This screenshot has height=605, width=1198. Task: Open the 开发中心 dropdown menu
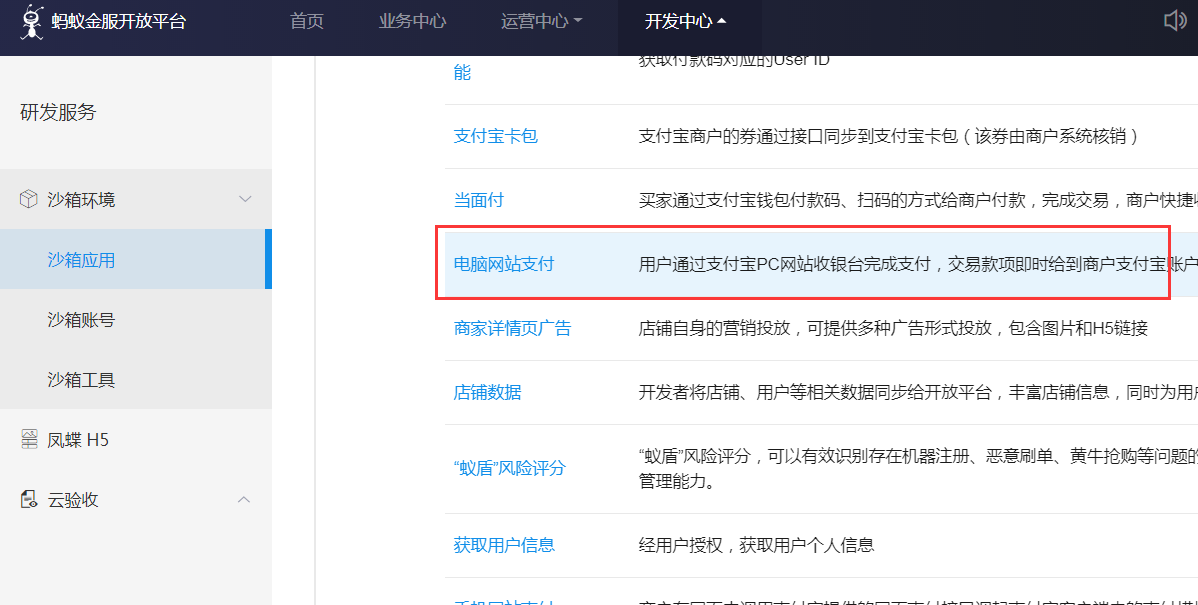click(x=685, y=21)
